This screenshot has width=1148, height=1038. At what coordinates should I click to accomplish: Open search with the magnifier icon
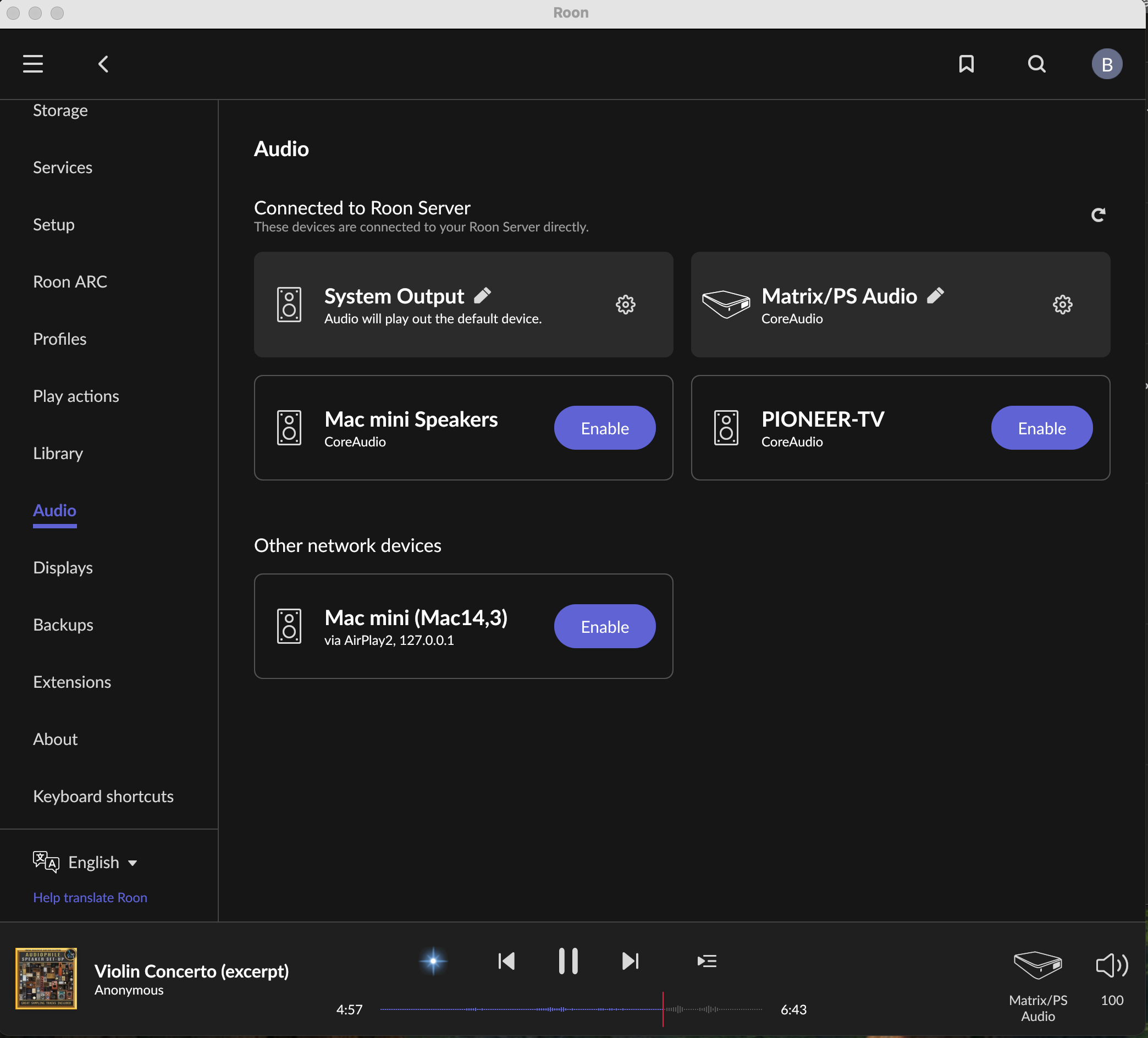point(1036,64)
